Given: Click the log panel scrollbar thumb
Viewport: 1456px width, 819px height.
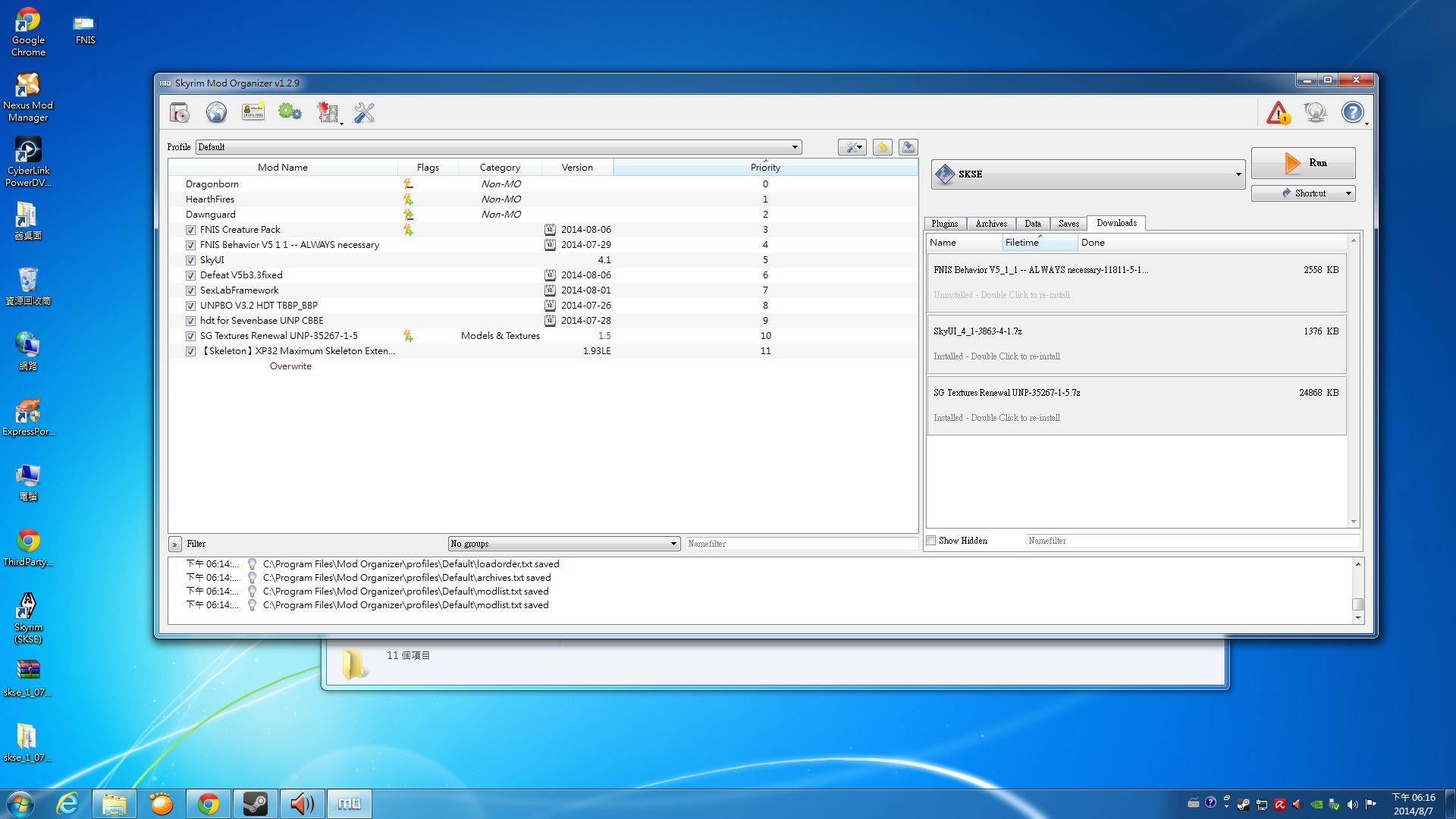Looking at the screenshot, I should pos(1357,604).
